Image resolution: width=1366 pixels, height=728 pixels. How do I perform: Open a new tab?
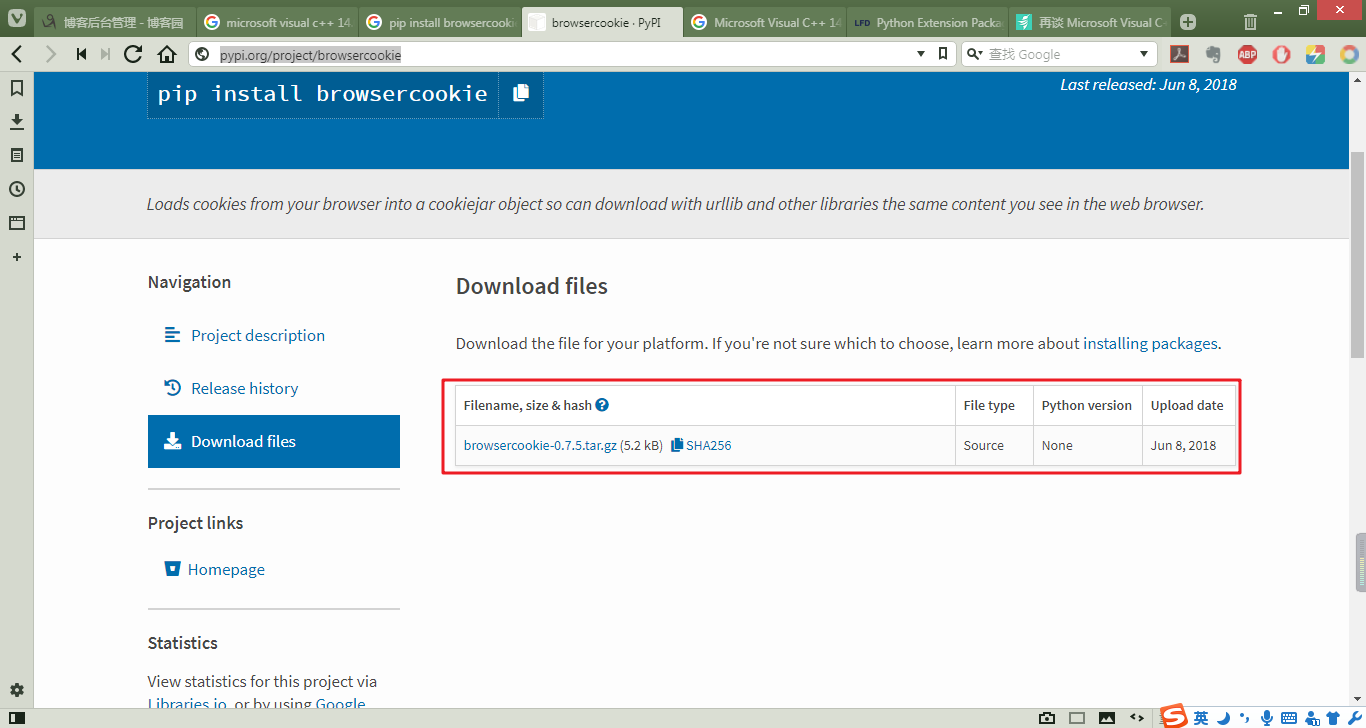1188,22
